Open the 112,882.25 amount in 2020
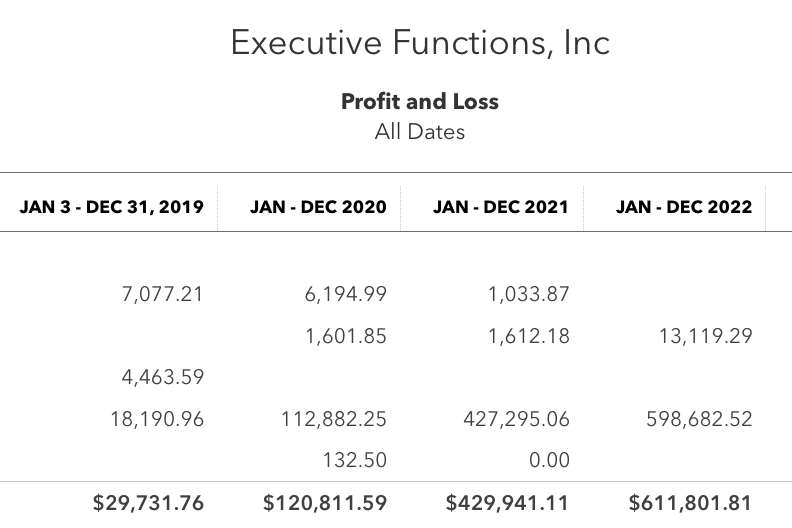This screenshot has height=528, width=792. click(x=334, y=419)
